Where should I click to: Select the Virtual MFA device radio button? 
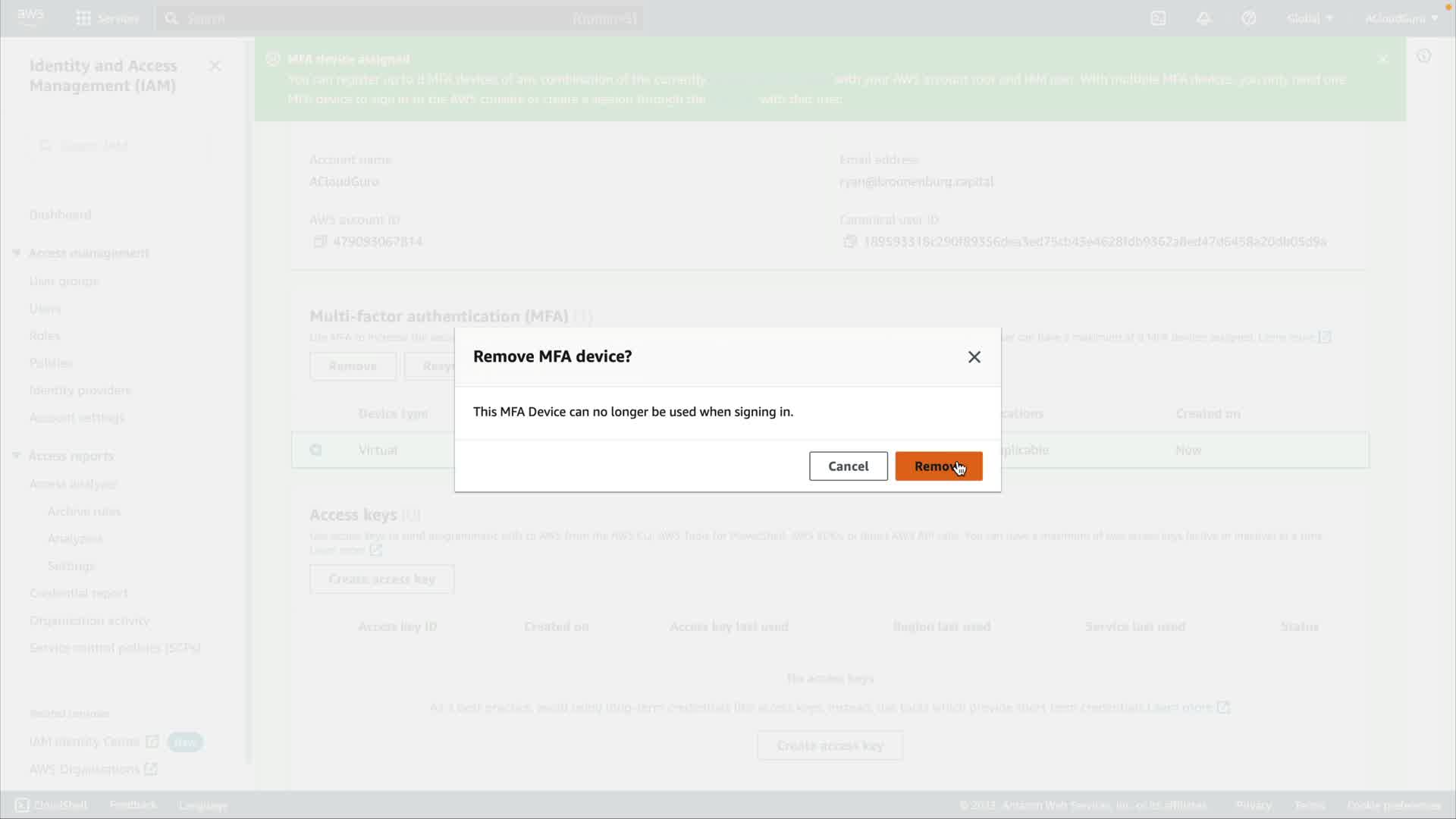click(316, 450)
